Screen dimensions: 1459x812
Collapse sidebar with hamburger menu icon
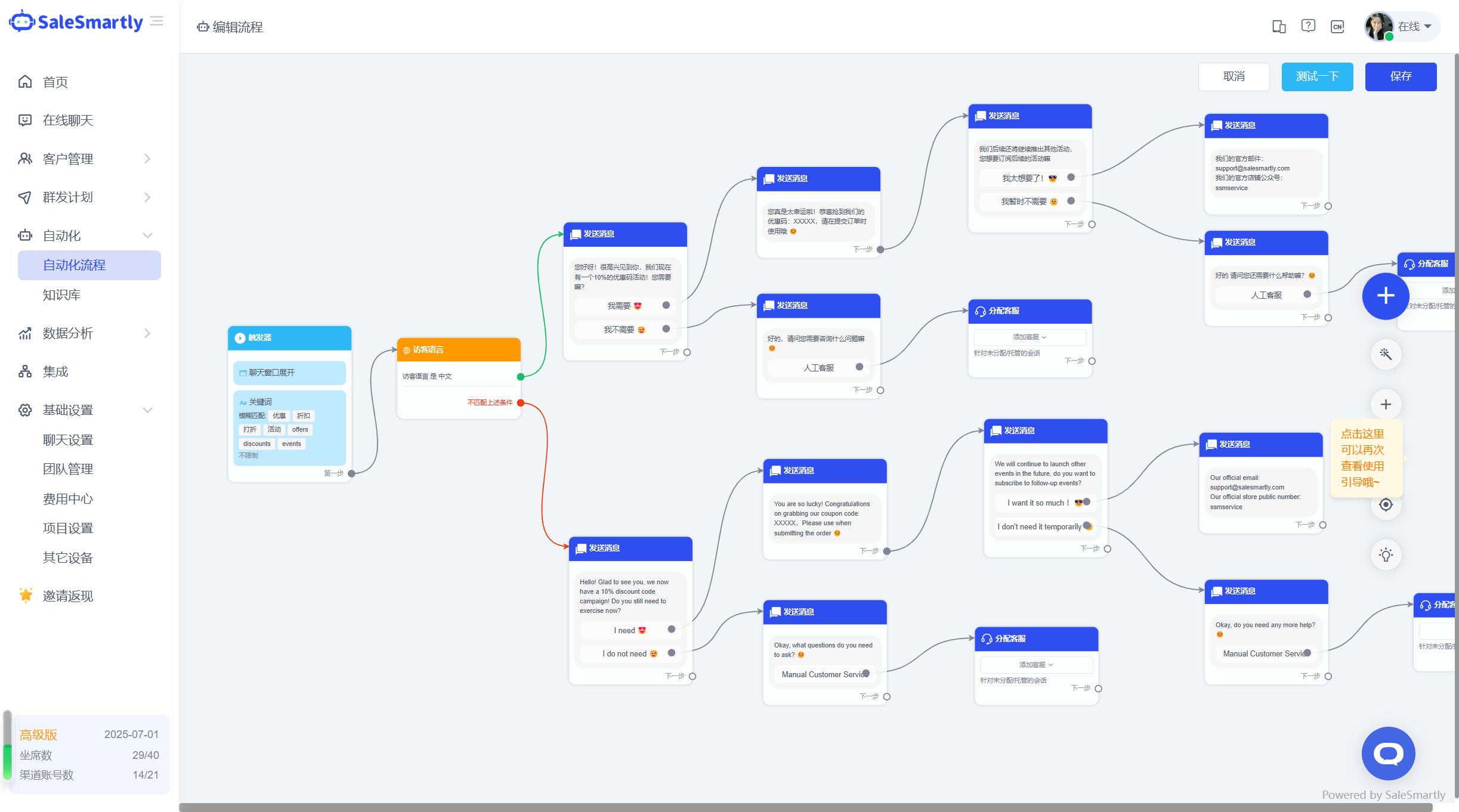pos(157,21)
